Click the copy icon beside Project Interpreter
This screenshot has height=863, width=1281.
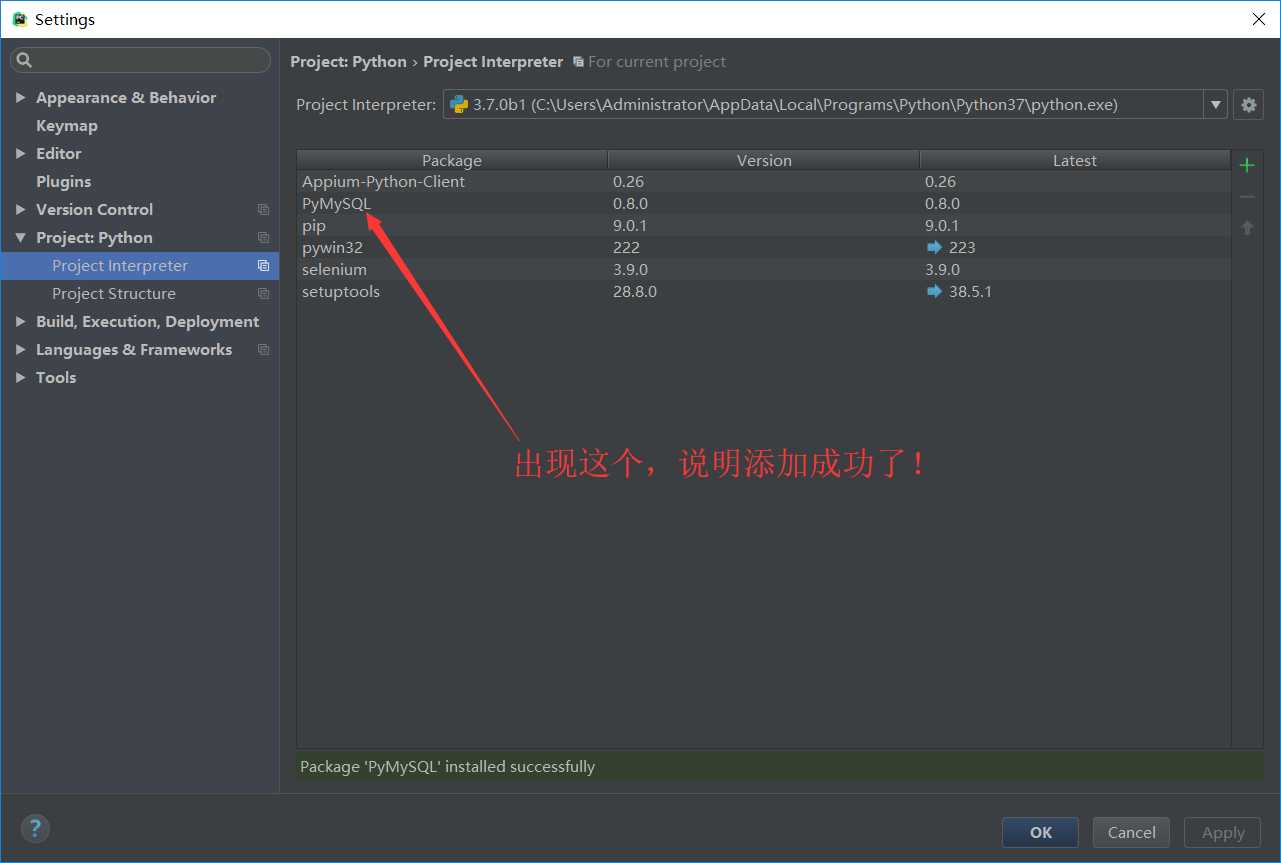point(263,266)
